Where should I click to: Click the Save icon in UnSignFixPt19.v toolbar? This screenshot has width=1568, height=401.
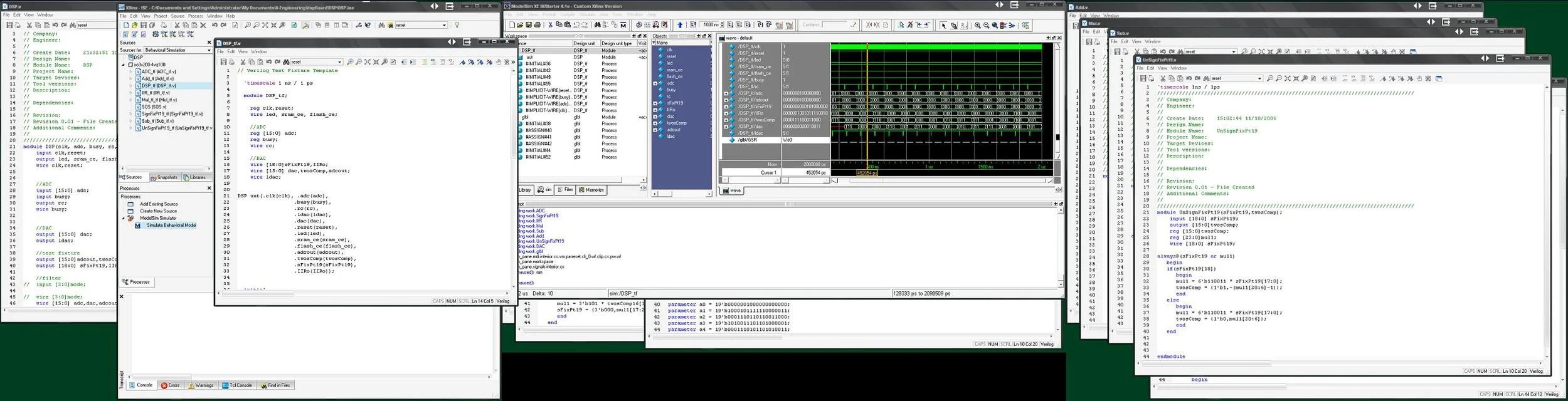click(1143, 78)
